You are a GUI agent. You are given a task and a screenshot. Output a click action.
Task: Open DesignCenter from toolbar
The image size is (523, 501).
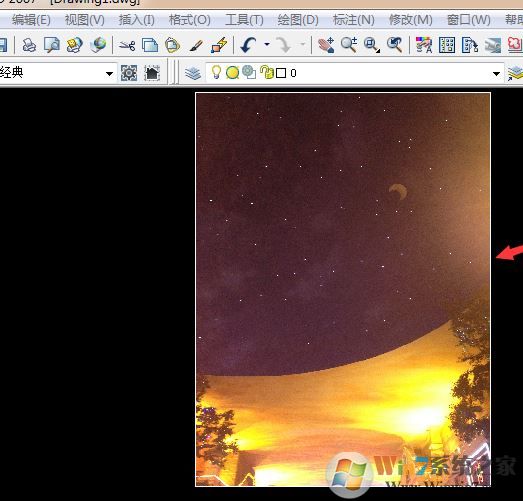pos(447,45)
